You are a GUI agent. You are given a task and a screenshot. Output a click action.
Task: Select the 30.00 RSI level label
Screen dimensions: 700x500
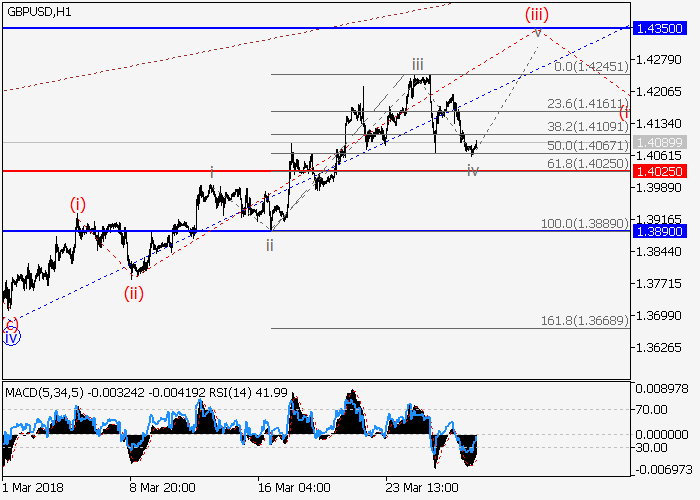pyautogui.click(x=652, y=447)
